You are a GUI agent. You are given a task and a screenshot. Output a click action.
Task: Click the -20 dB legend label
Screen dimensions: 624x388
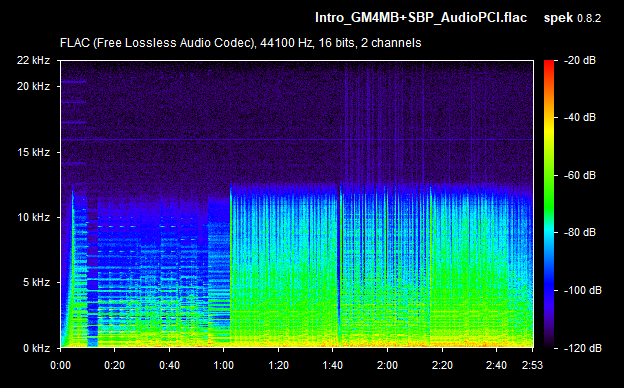(580, 60)
